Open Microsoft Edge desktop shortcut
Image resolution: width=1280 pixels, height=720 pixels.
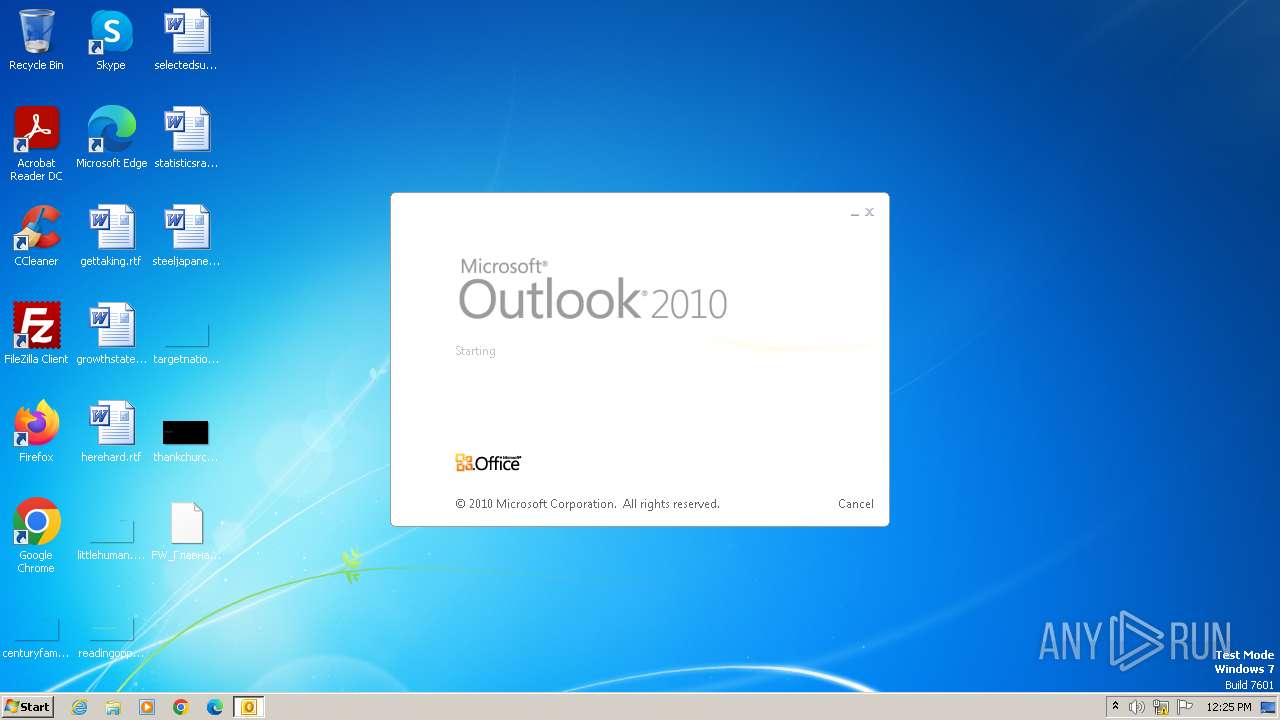pos(111,138)
